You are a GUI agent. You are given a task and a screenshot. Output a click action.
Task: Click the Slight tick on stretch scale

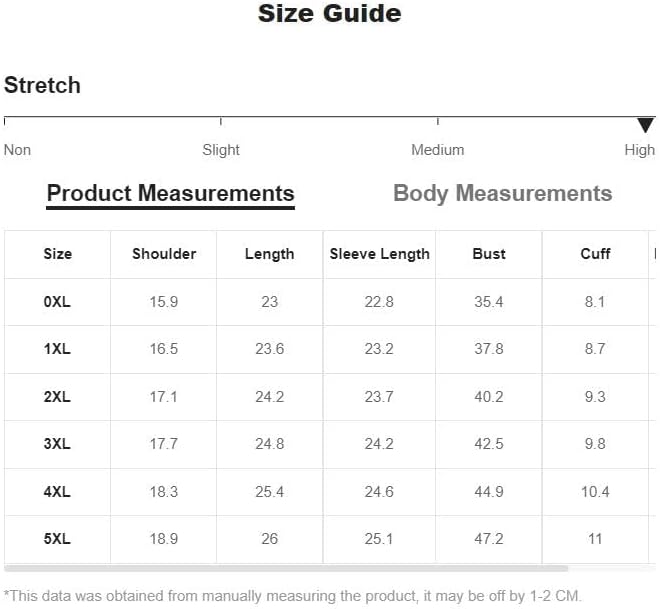(x=221, y=122)
